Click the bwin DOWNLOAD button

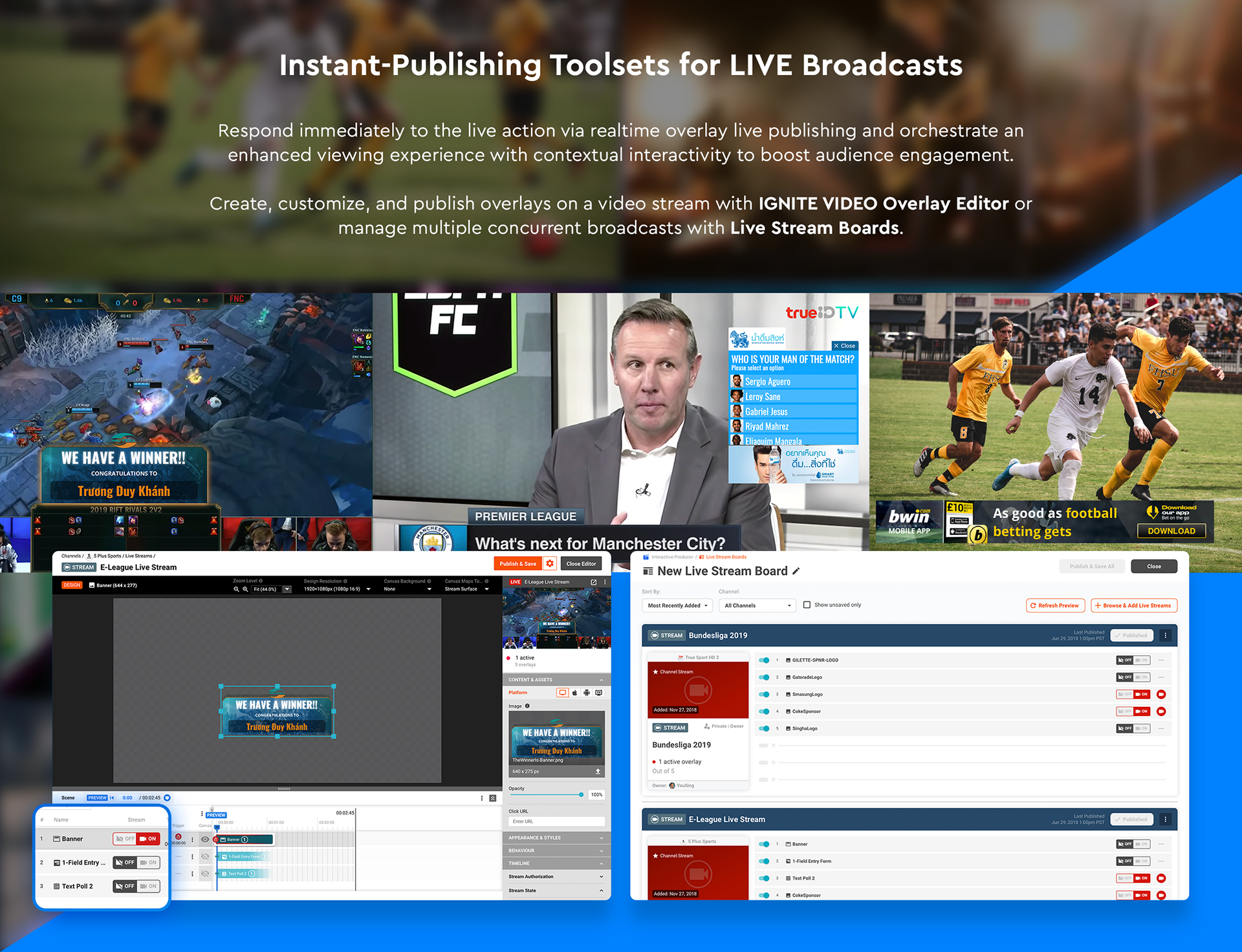tap(1171, 531)
